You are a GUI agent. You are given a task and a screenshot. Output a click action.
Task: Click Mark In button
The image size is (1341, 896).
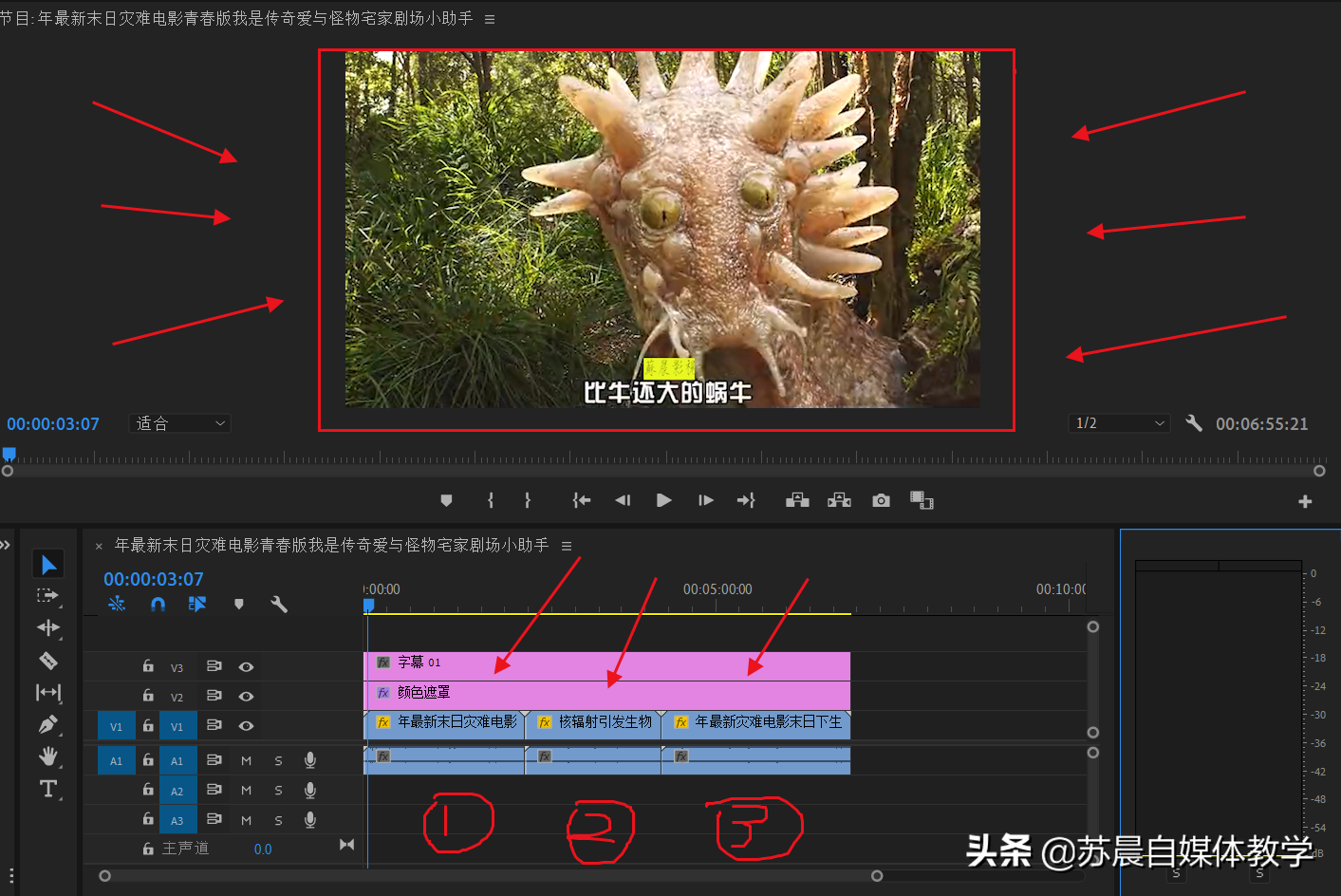coord(491,500)
